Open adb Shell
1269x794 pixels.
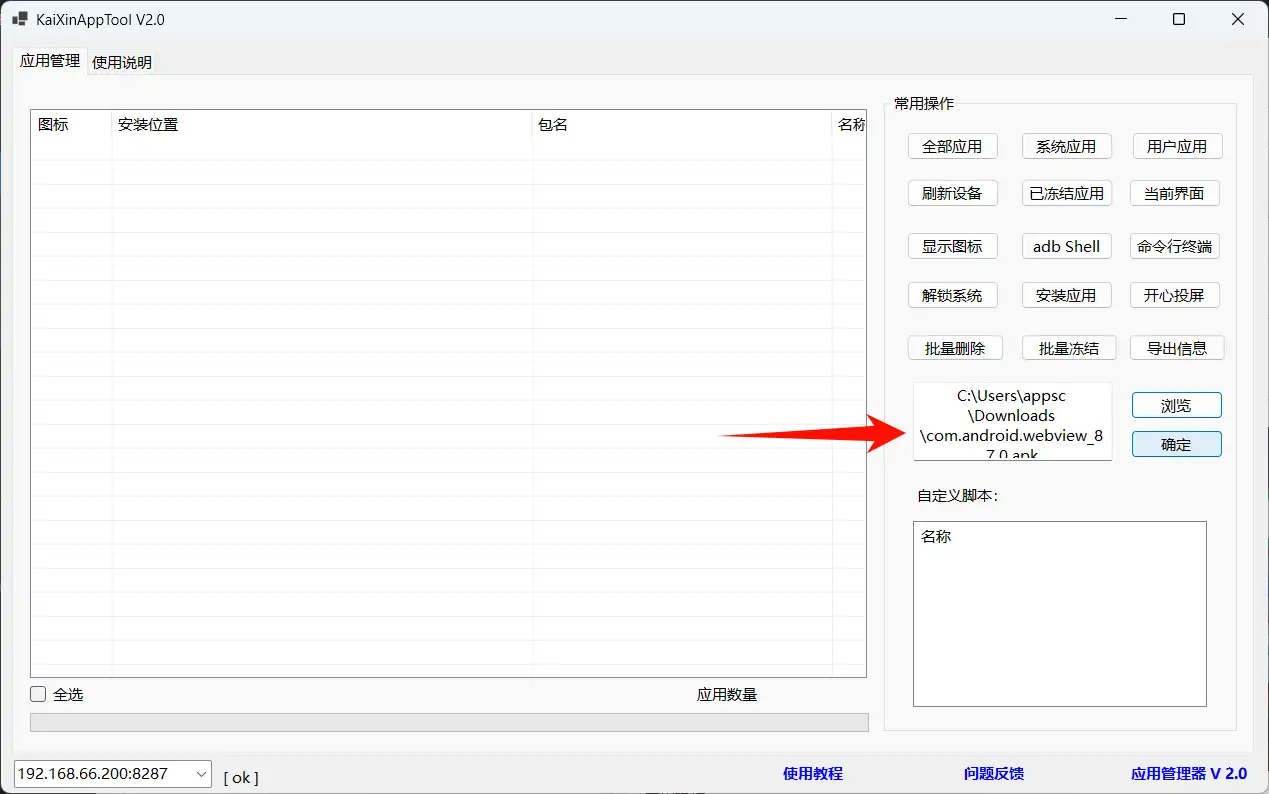pyautogui.click(x=1066, y=246)
